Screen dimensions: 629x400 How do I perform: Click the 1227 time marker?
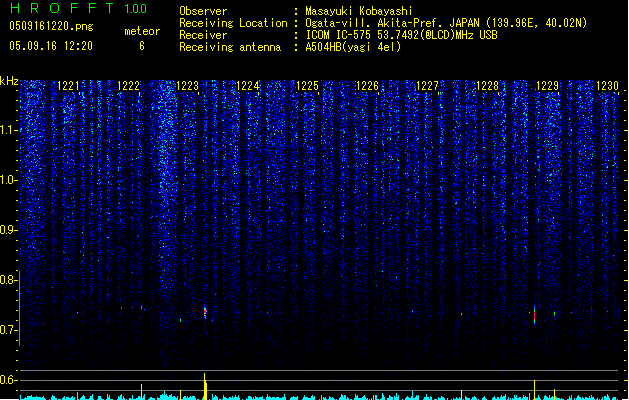point(428,86)
